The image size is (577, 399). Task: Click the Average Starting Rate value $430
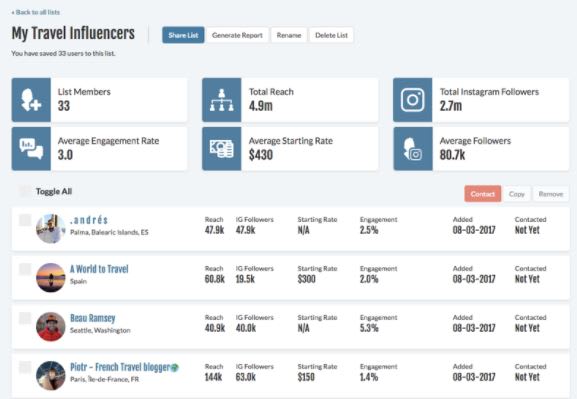click(261, 155)
